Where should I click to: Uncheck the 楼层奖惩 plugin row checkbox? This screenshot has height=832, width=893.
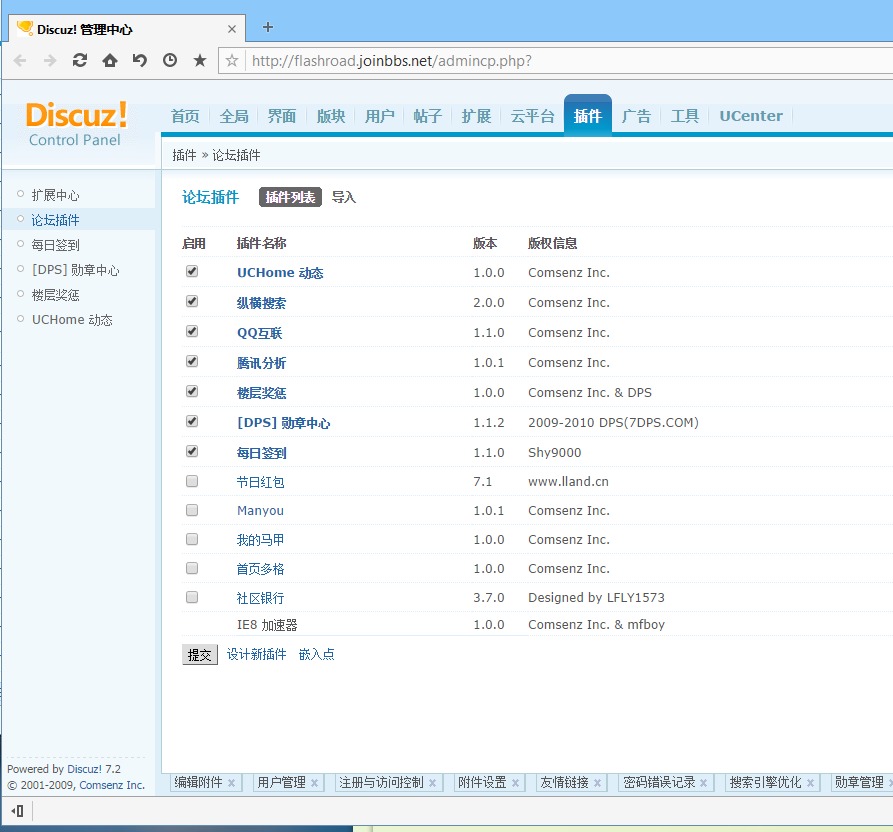tap(192, 391)
